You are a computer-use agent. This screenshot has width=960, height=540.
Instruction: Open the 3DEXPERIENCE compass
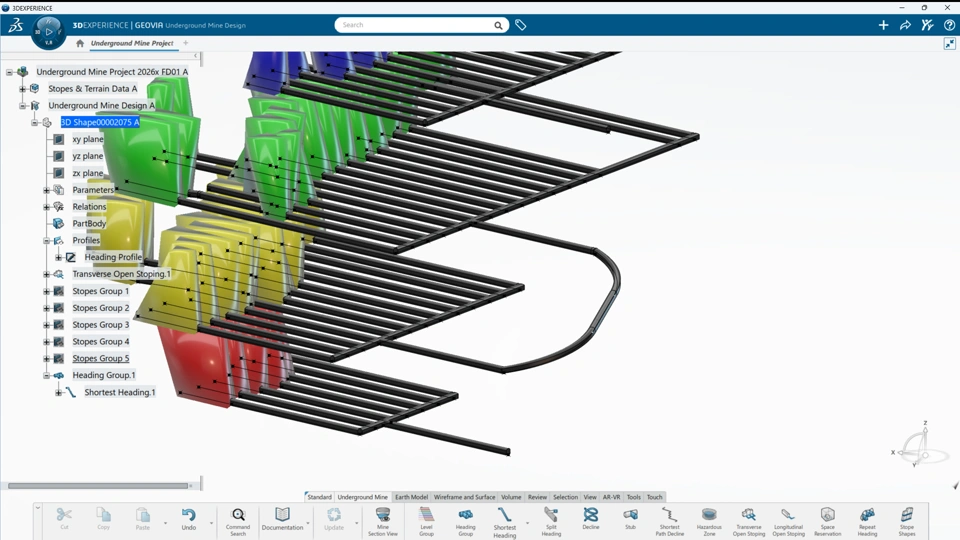click(x=48, y=31)
